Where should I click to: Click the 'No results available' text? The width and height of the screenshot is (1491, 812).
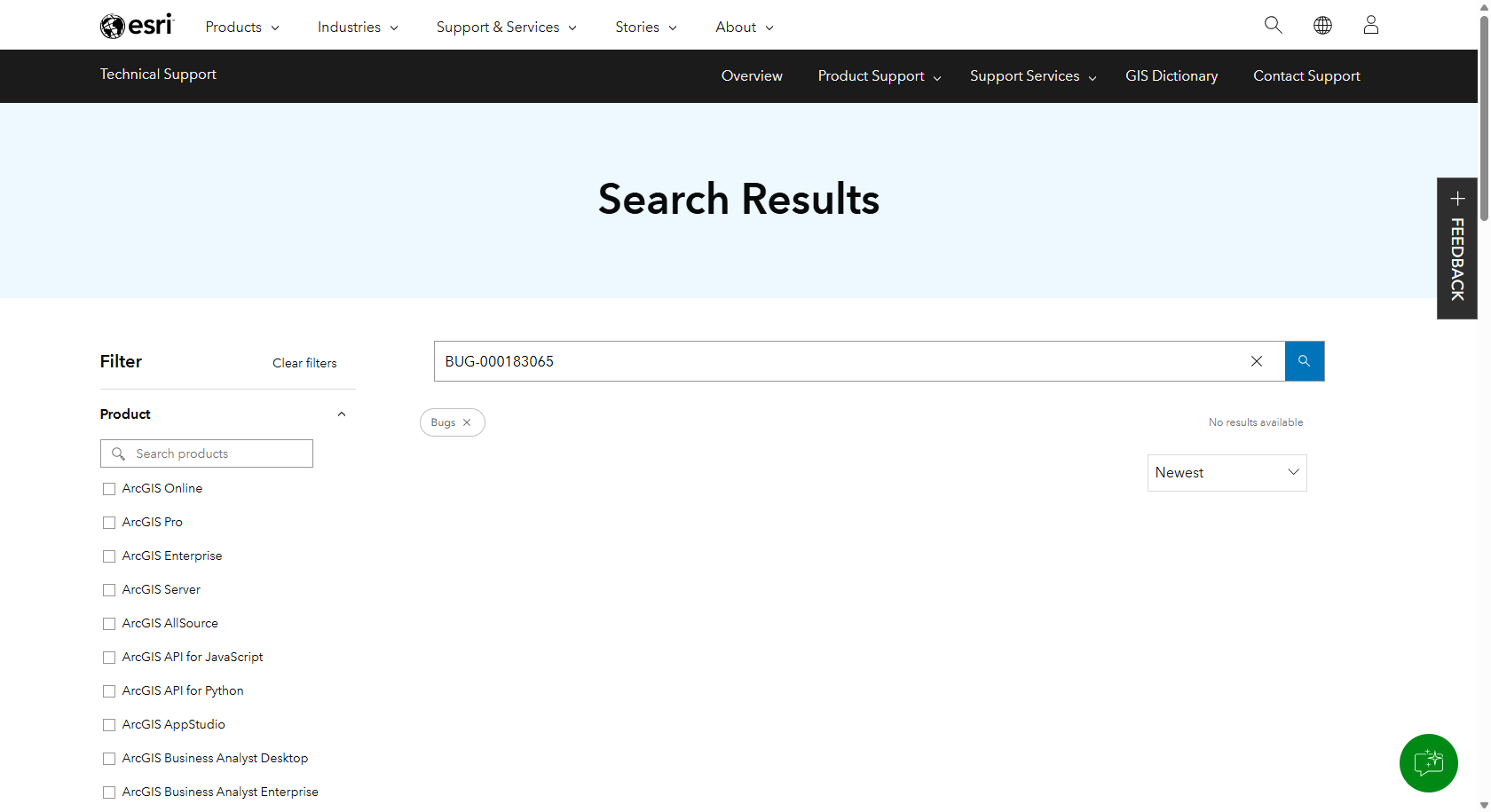pos(1256,422)
